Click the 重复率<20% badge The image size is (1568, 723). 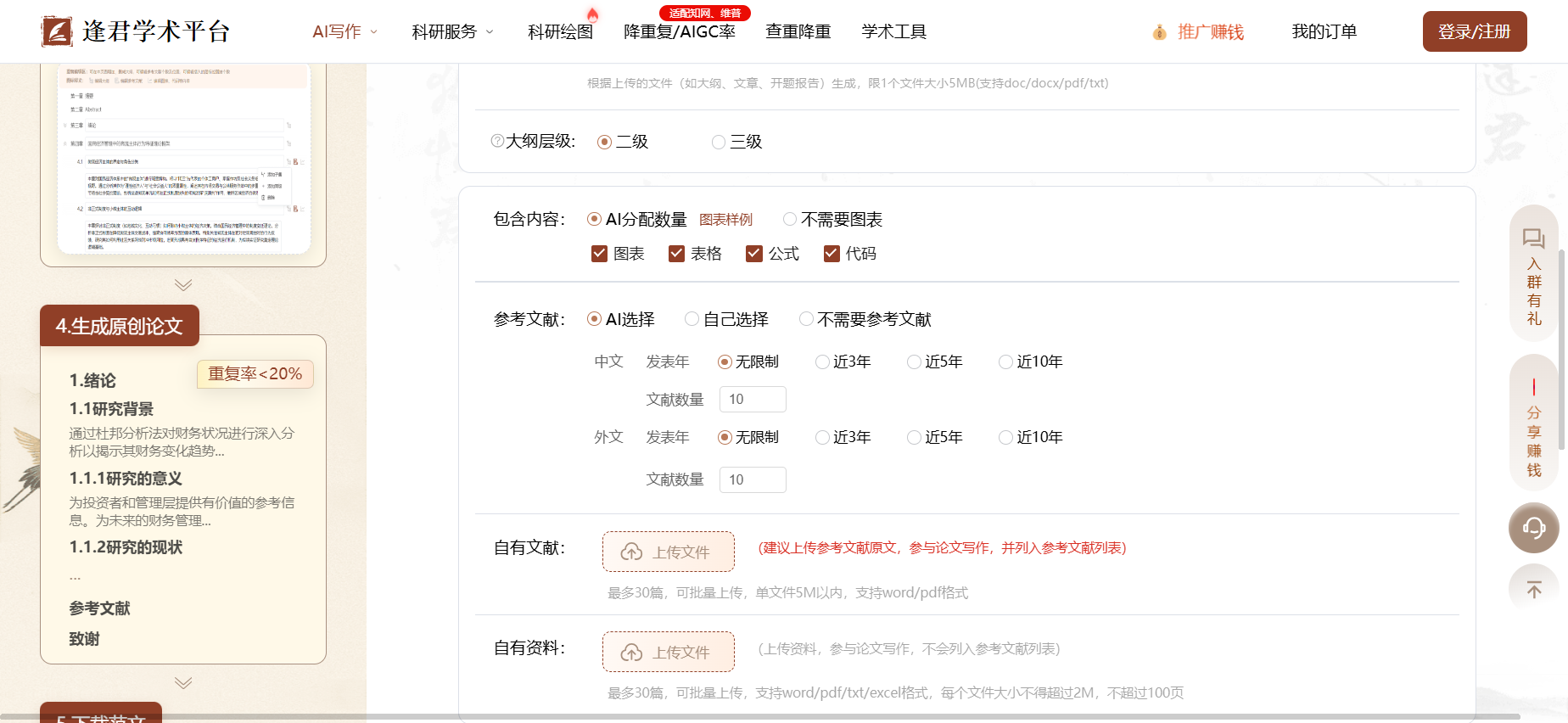255,374
